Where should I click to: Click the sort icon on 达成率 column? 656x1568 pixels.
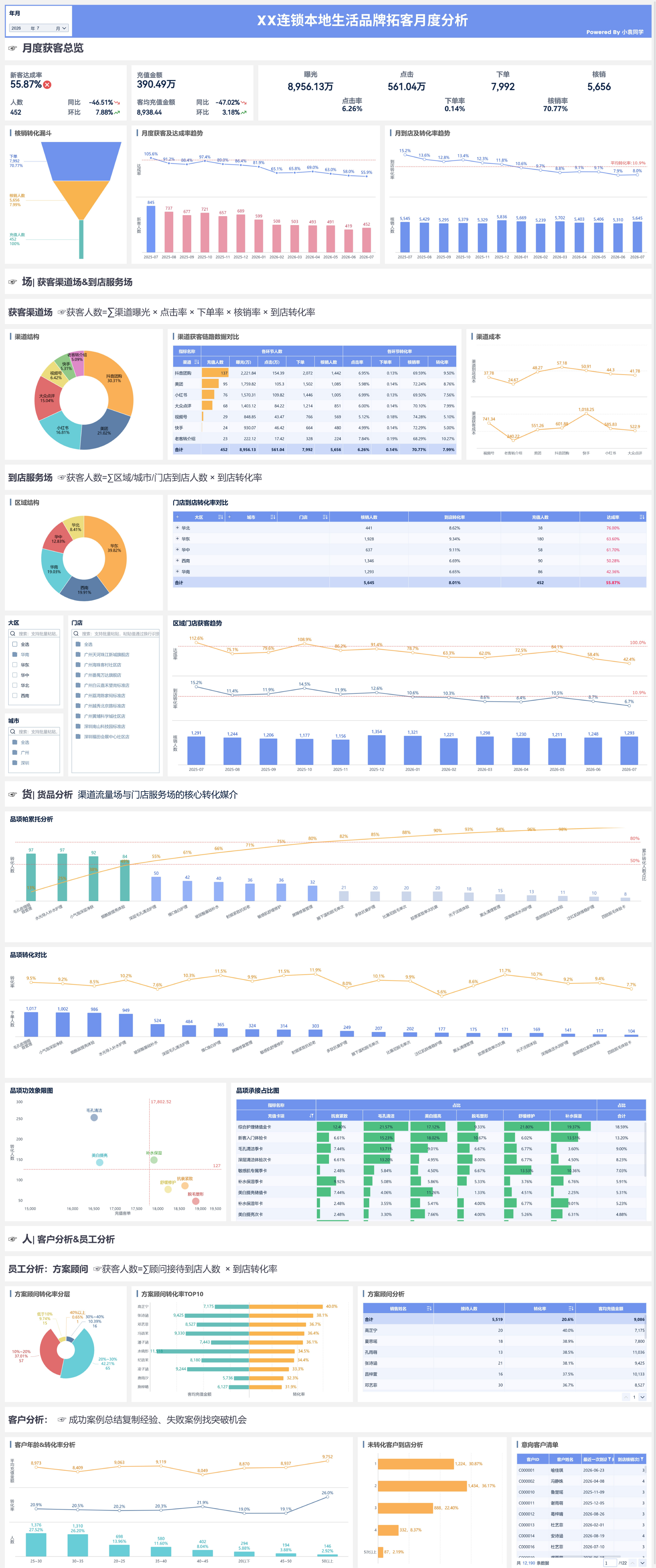coord(642,517)
